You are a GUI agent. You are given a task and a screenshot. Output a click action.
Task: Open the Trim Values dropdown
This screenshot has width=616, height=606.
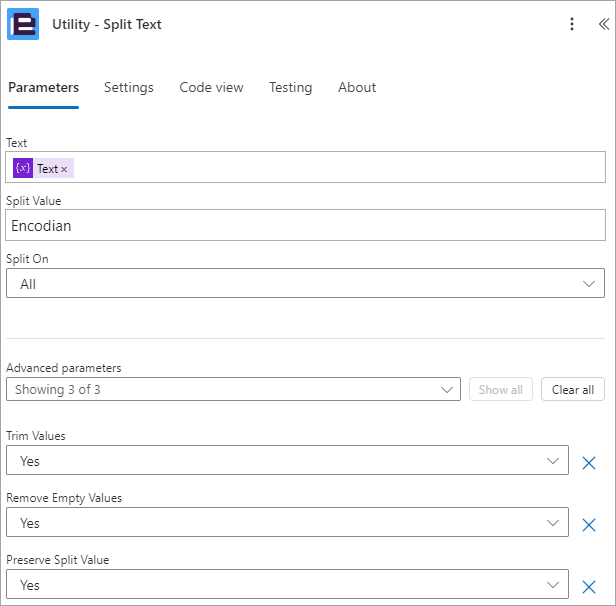pos(287,460)
